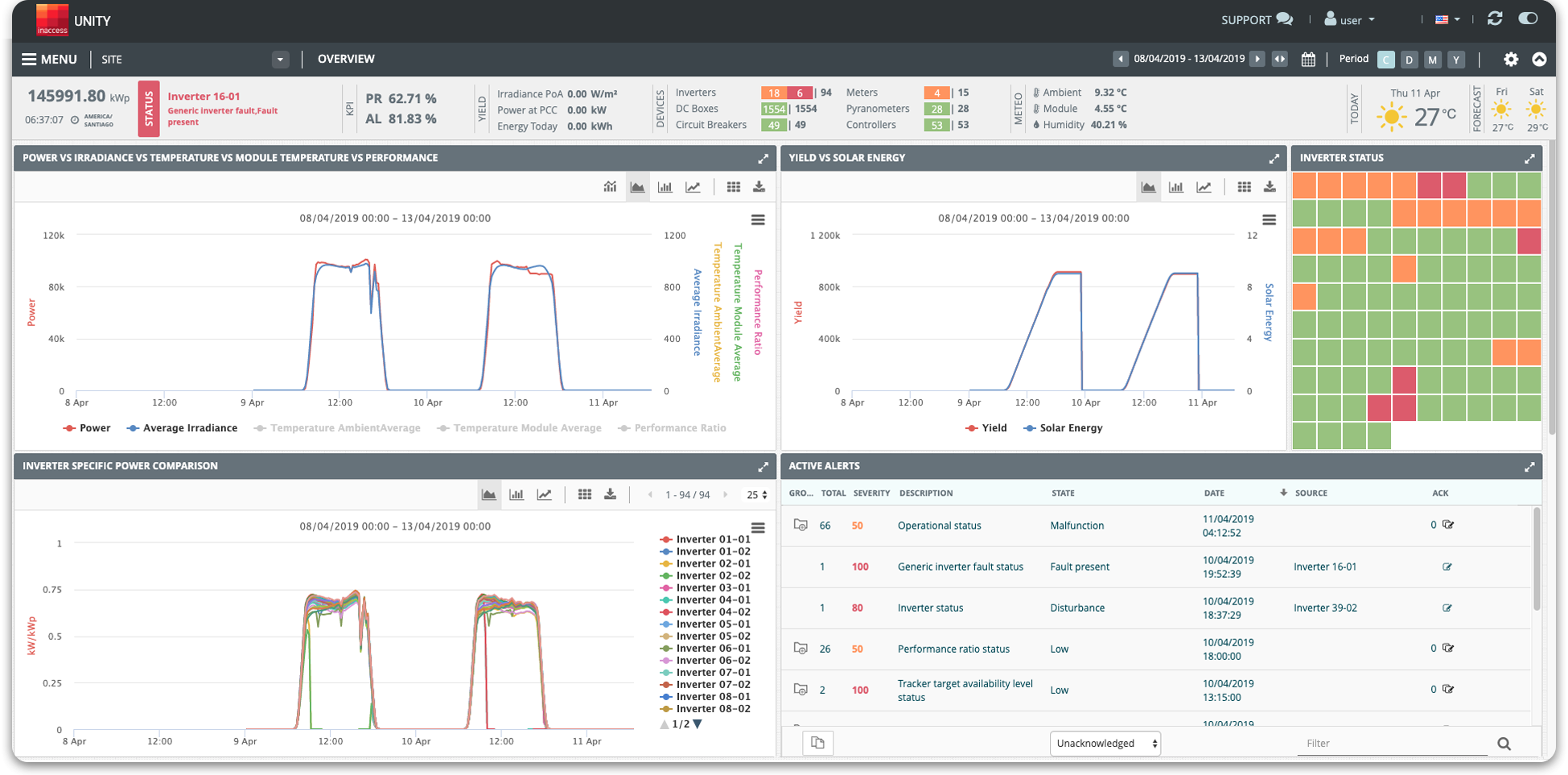Viewport: 1568px width, 775px height.
Task: Go to the previous date range arrow
Action: (x=1120, y=59)
